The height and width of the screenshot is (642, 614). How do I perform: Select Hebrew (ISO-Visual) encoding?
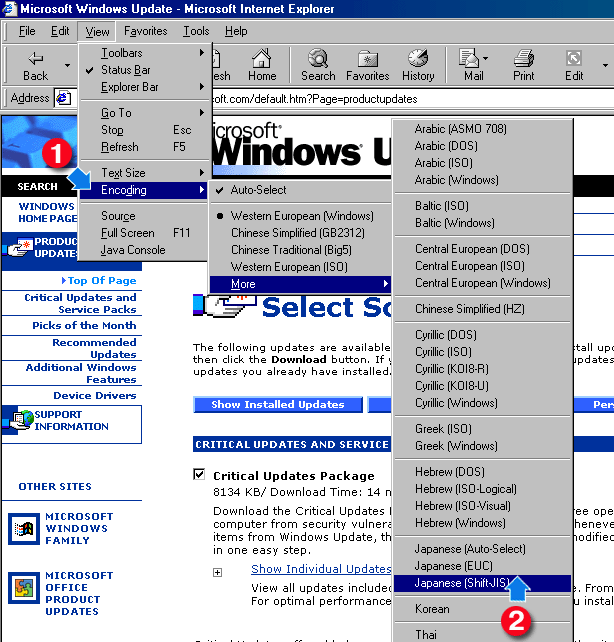coord(483,506)
